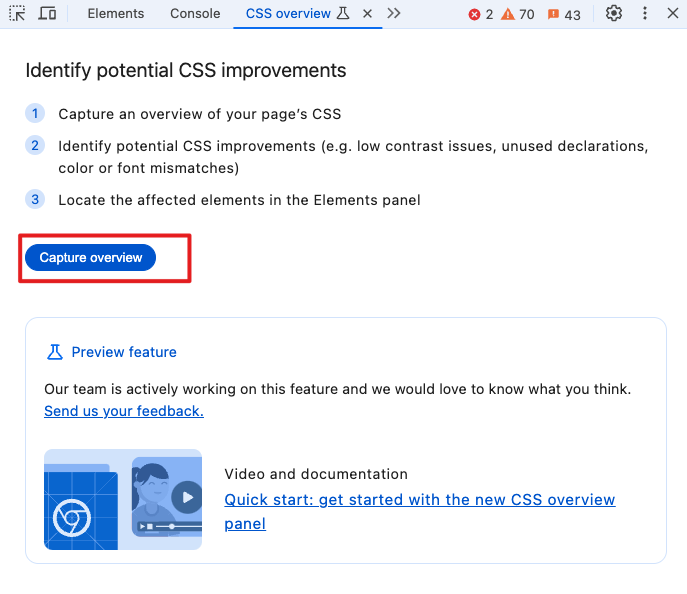Viewport: 687px width, 594px height.
Task: Open the three-dot customize menu
Action: click(645, 14)
